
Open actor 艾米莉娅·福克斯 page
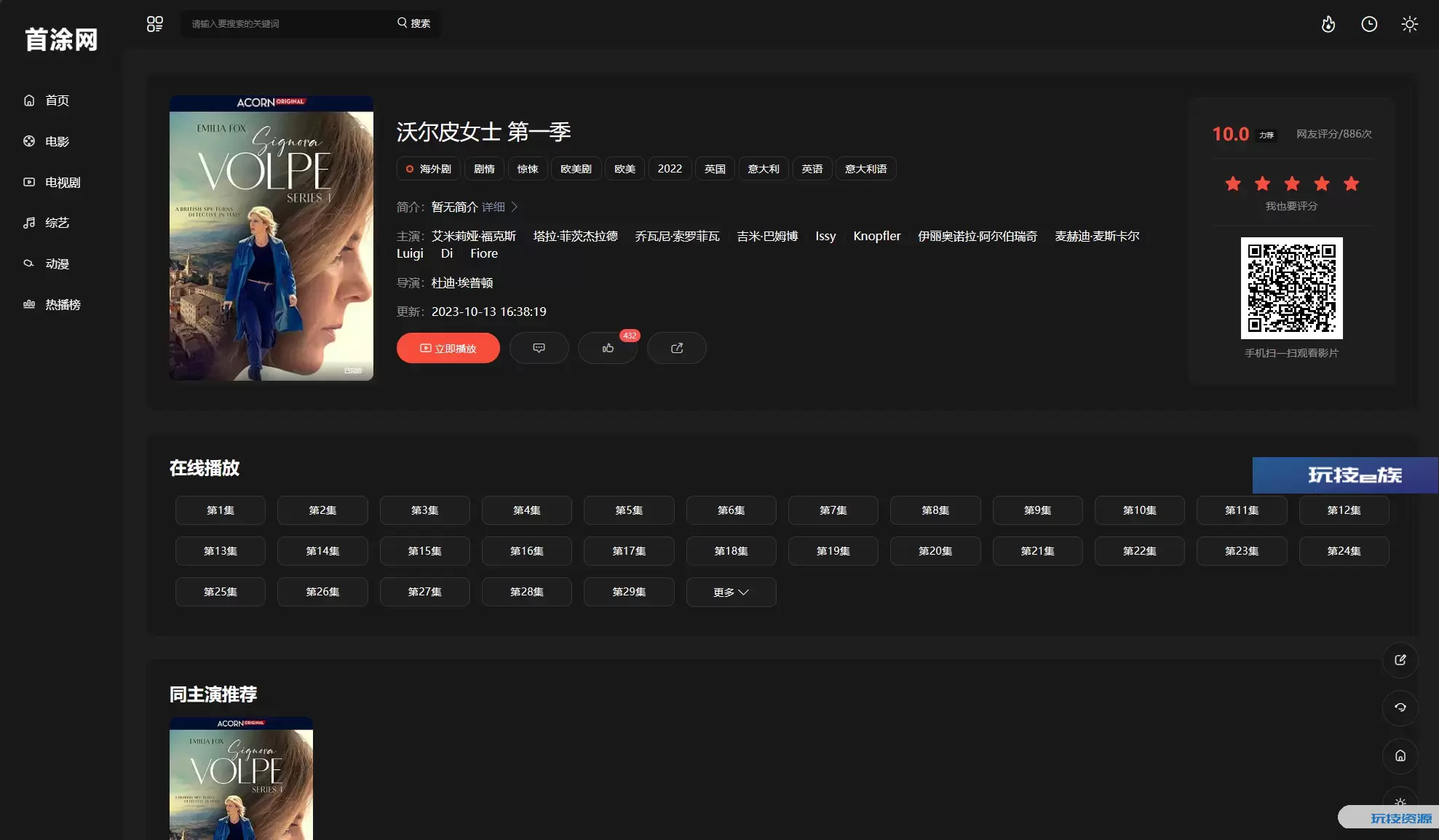(474, 236)
